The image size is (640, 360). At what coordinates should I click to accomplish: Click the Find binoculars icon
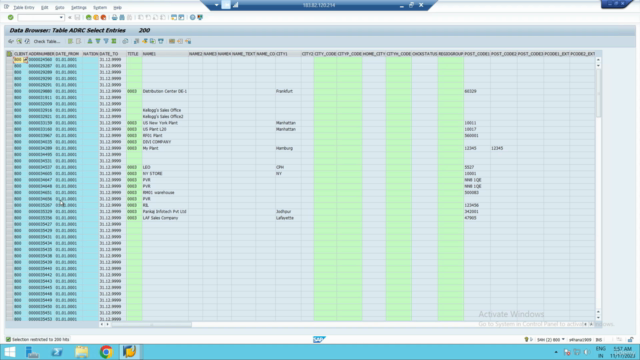pyautogui.click(x=122, y=18)
